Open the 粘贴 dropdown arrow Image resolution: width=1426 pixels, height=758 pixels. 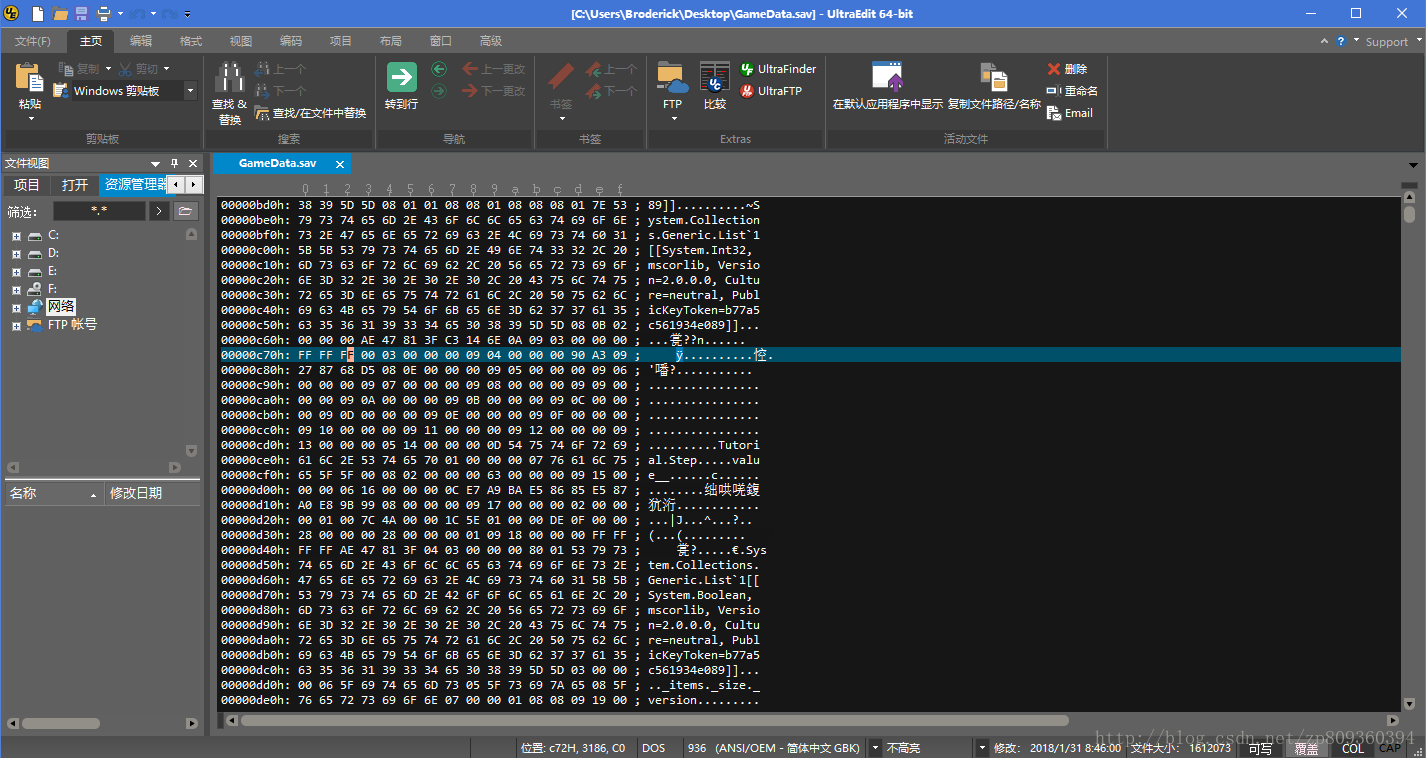[x=30, y=119]
